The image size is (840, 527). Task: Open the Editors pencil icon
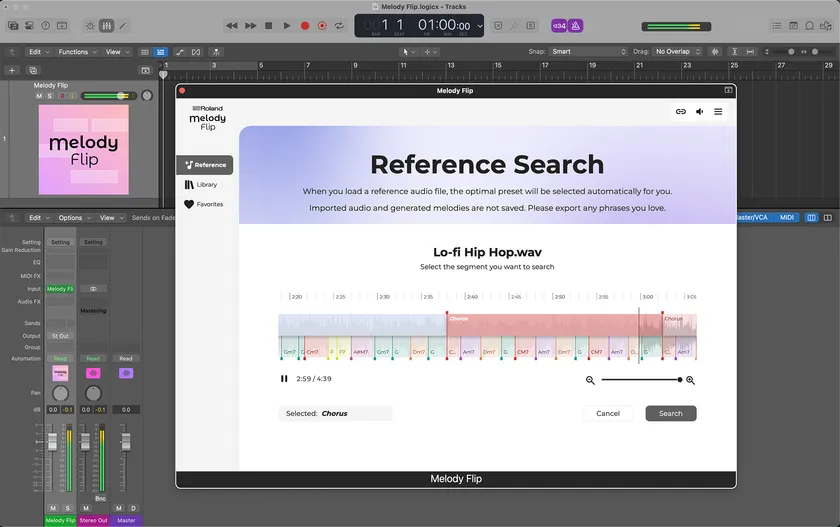pos(123,26)
